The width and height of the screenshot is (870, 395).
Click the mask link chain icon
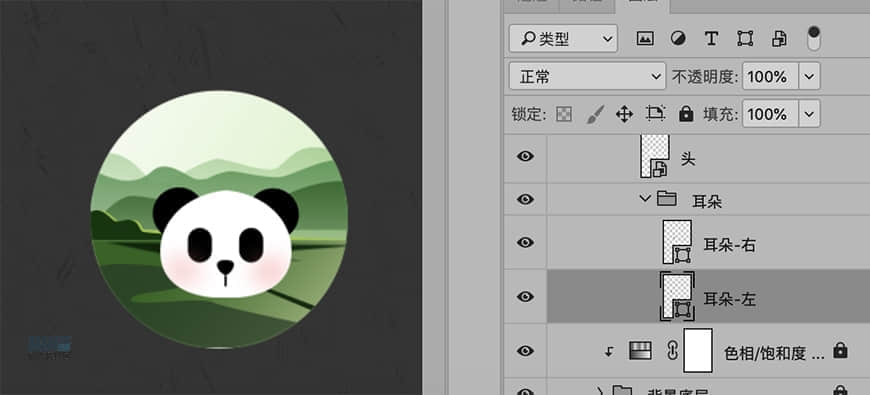tap(672, 350)
